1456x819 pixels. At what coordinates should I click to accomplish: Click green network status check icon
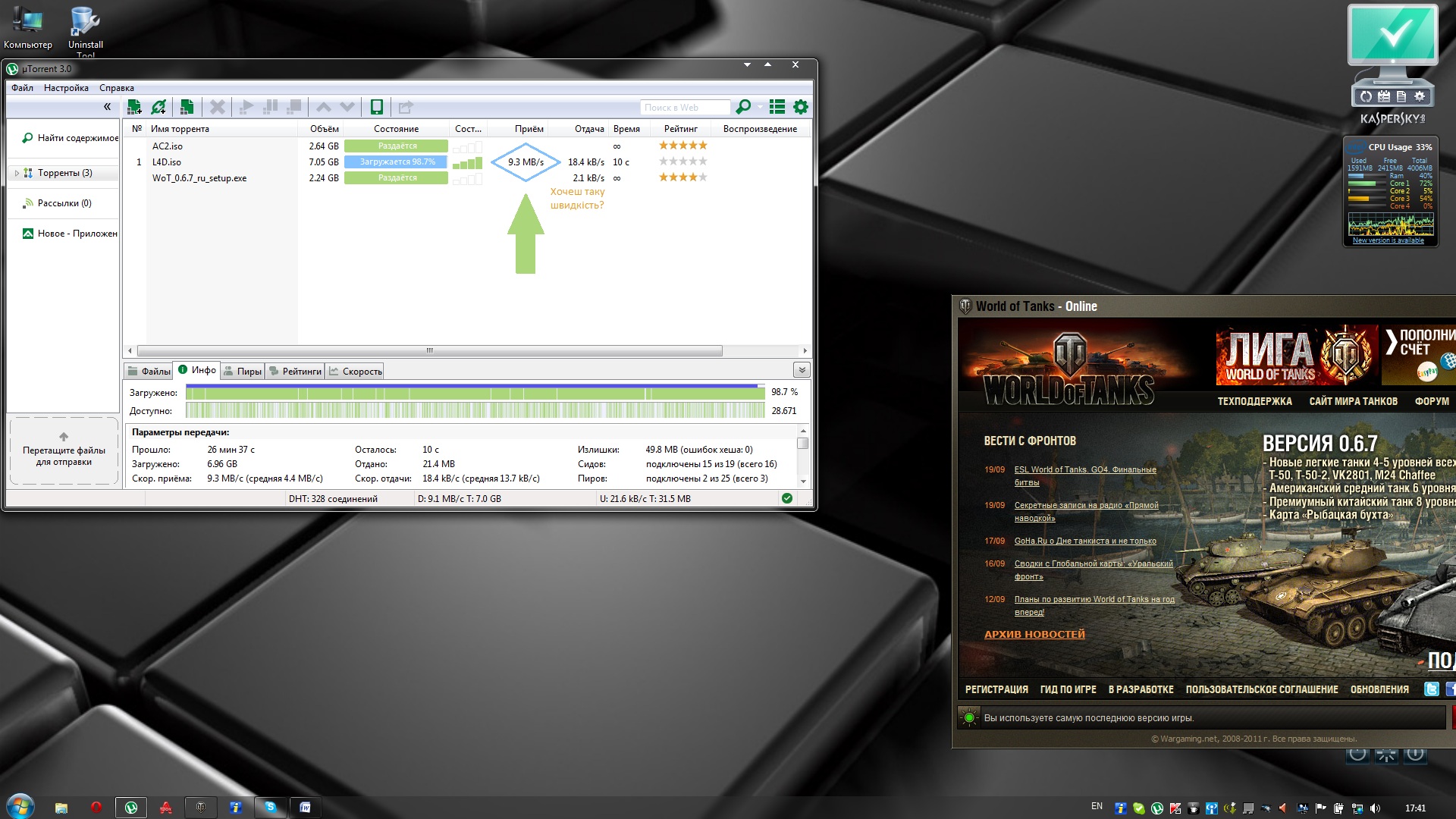787,498
